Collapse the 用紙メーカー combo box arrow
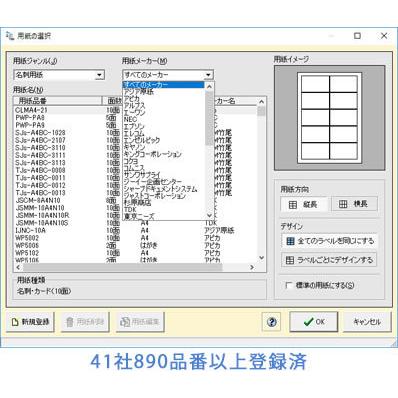This screenshot has width=398, height=398. tap(208, 75)
